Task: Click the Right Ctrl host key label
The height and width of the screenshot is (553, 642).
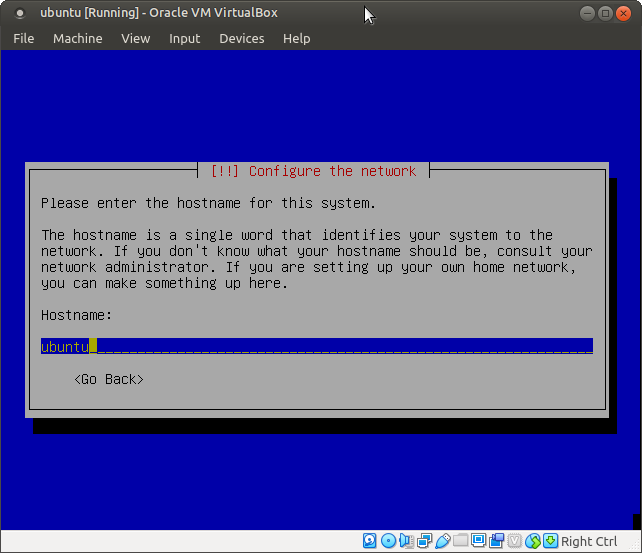Action: click(589, 541)
